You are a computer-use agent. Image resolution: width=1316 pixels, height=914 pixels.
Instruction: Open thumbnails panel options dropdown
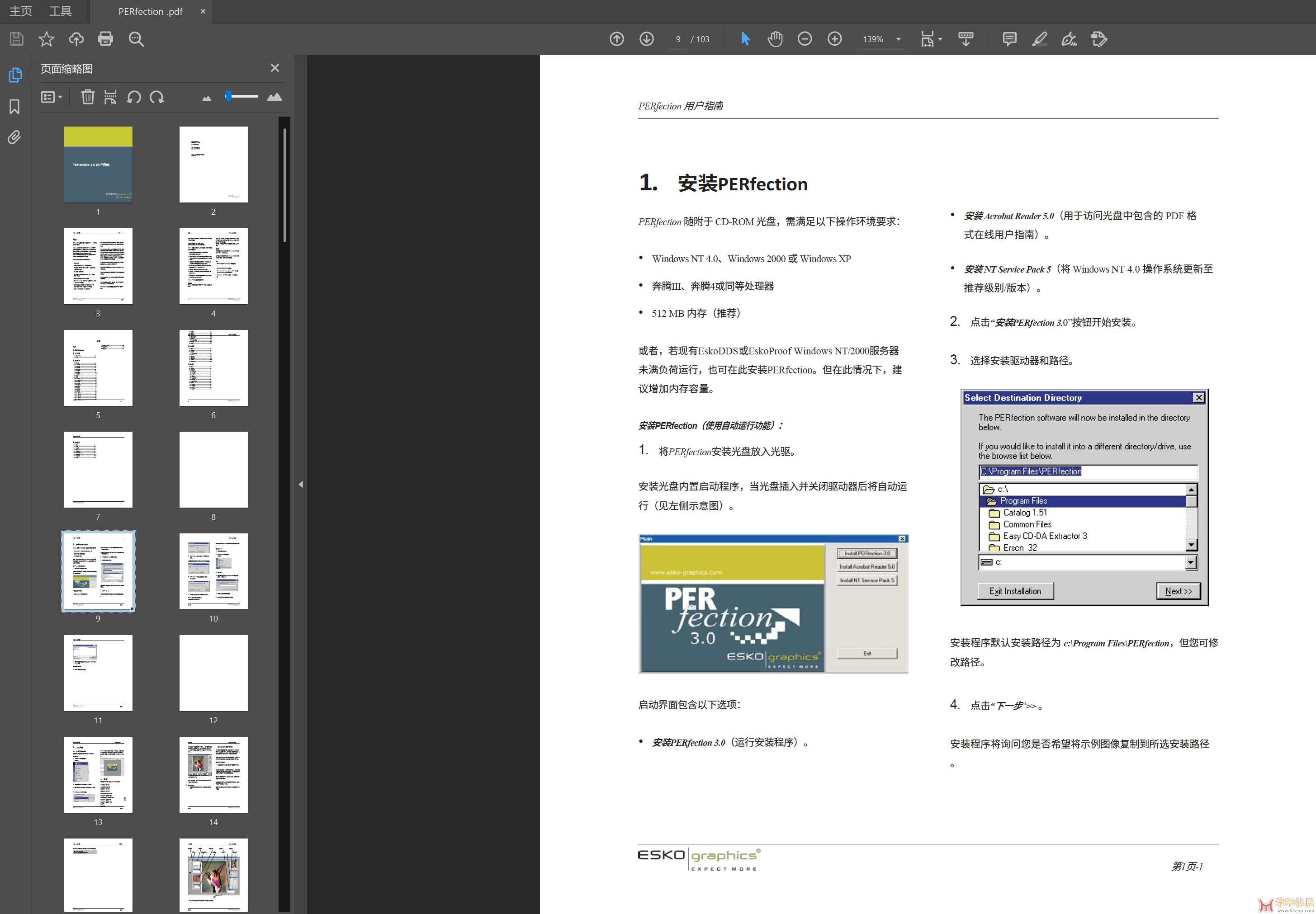52,97
